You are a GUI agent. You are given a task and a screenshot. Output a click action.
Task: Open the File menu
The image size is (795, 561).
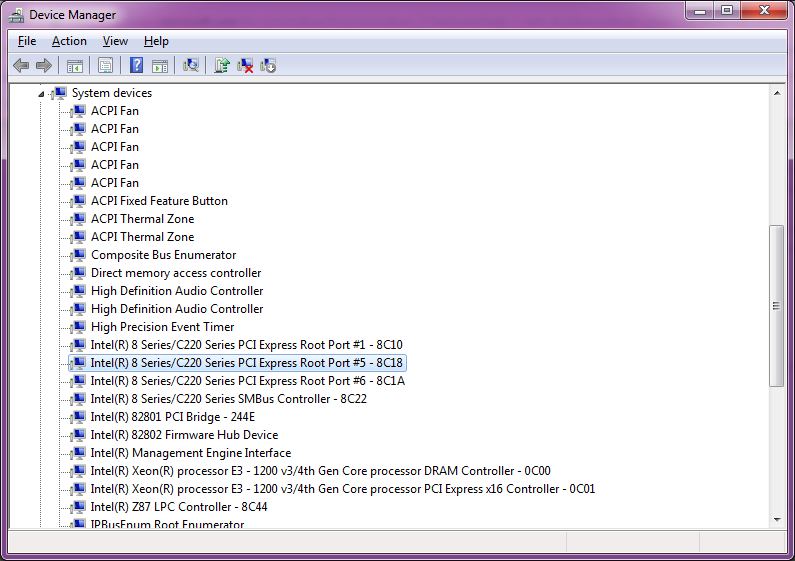(27, 41)
